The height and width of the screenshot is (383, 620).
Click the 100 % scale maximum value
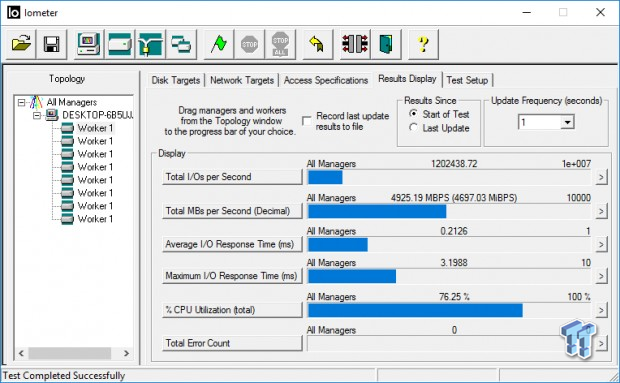[579, 297]
